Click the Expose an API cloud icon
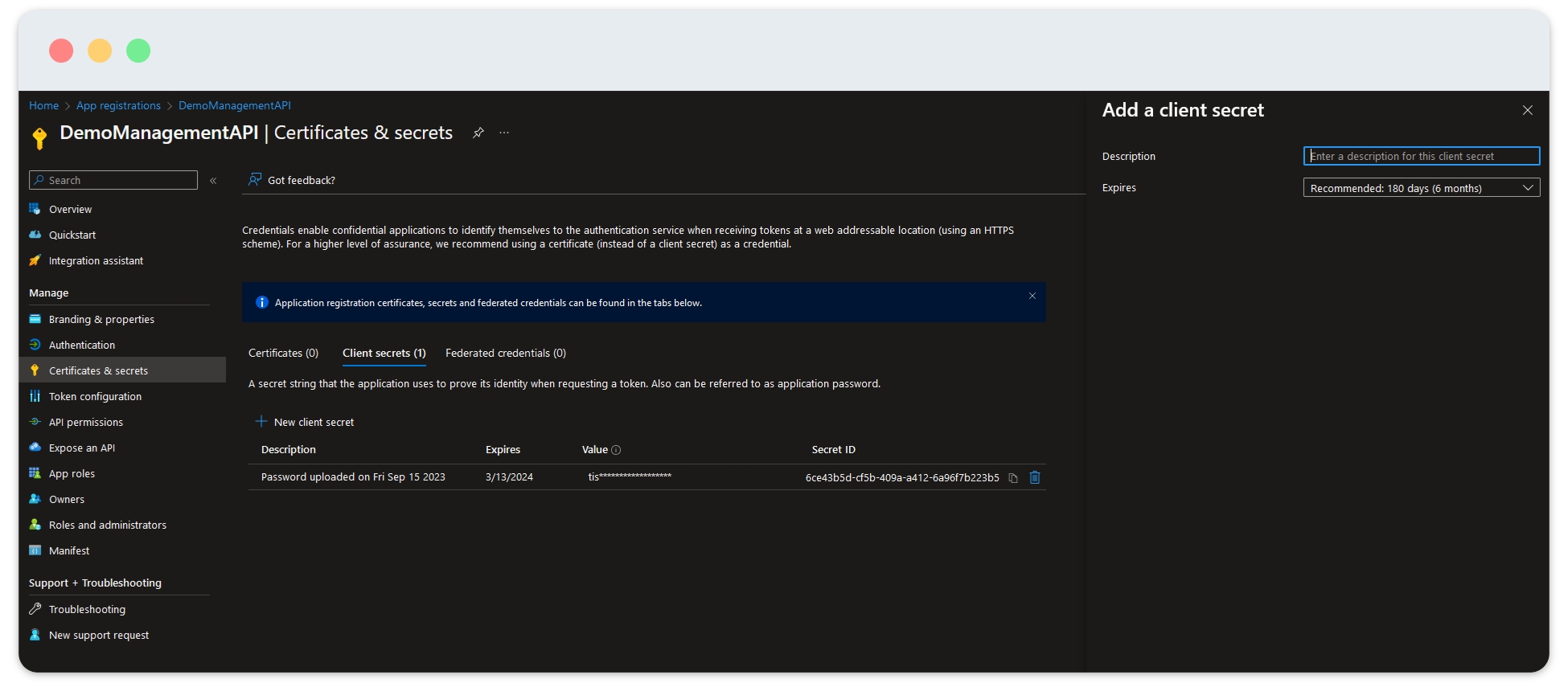 (x=35, y=448)
